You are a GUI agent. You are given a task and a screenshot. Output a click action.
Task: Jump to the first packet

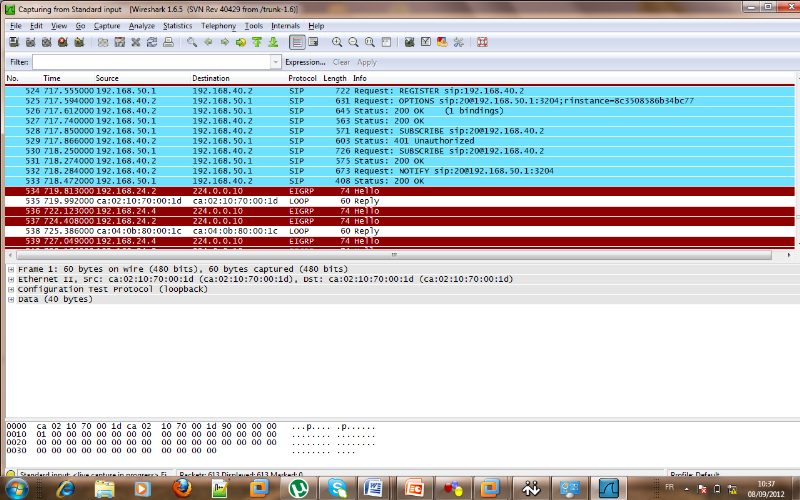[257, 42]
